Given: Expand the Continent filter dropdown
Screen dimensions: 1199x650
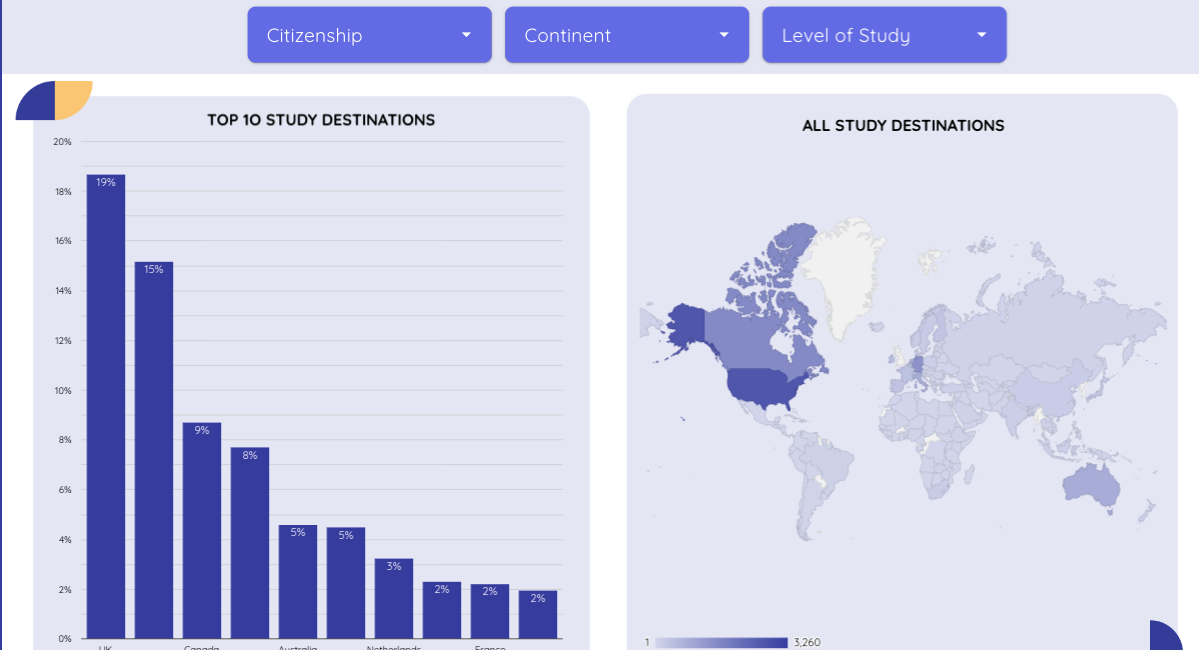Looking at the screenshot, I should point(626,35).
